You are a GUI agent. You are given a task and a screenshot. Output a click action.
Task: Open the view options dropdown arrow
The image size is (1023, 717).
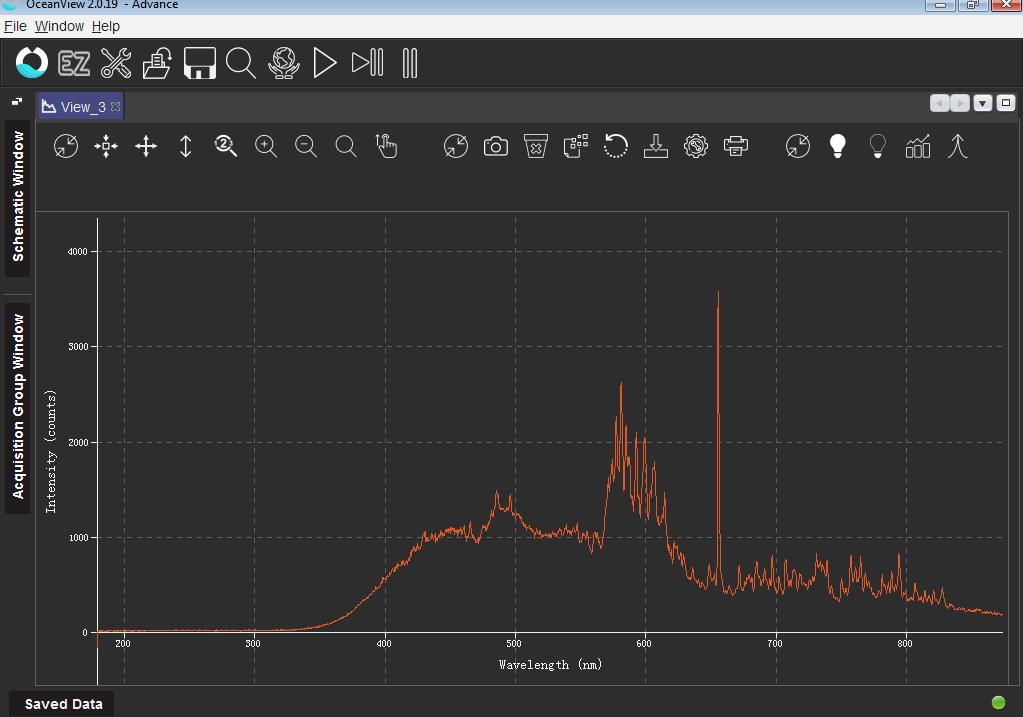tap(982, 102)
